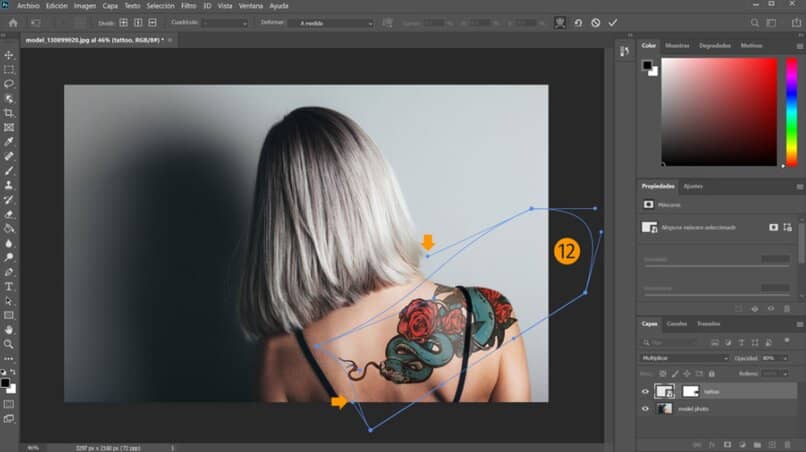This screenshot has height=452, width=806.
Task: Delete layer with Layers panel trash icon
Action: pyautogui.click(x=787, y=444)
